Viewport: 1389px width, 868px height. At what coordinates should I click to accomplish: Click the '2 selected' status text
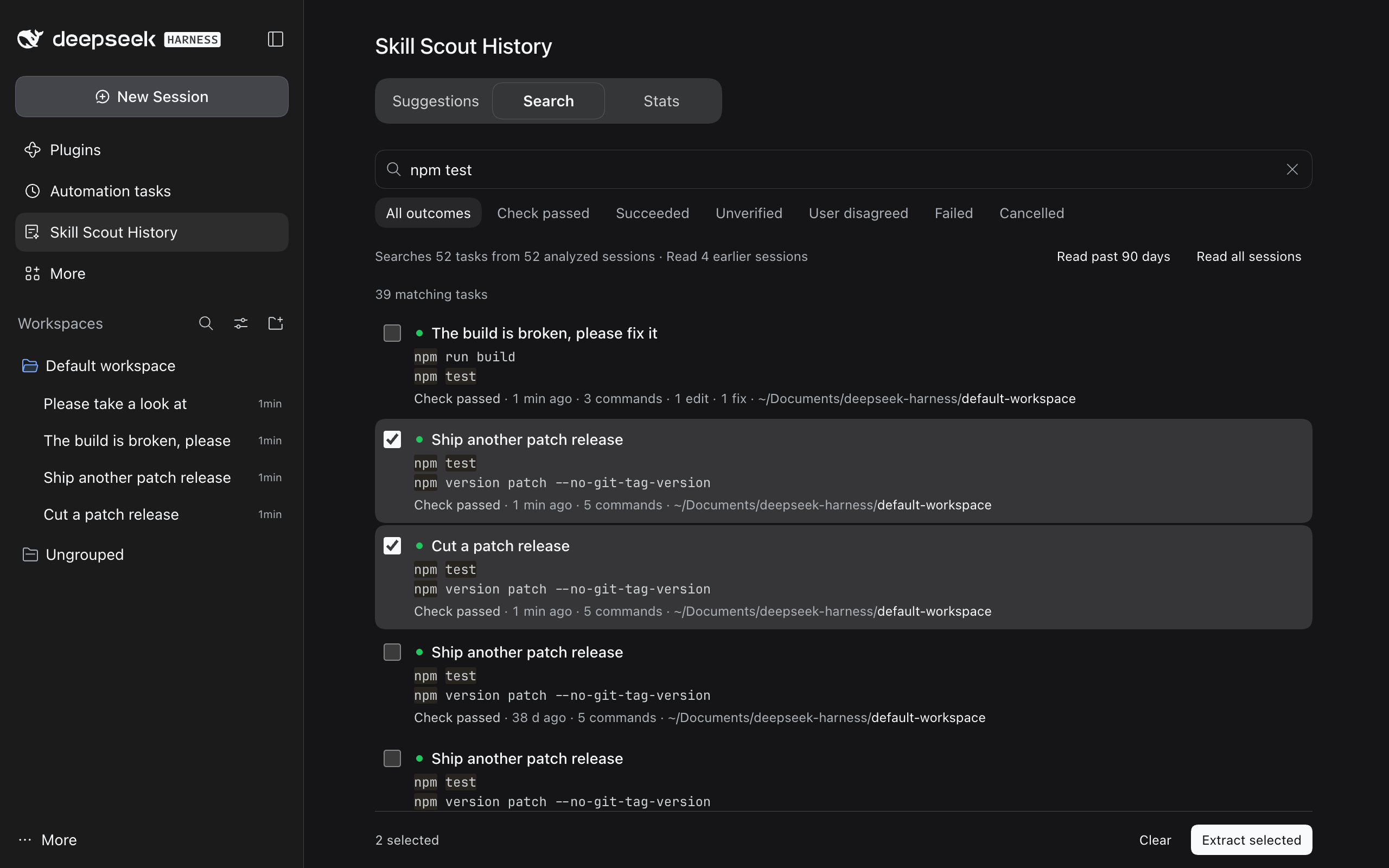407,840
